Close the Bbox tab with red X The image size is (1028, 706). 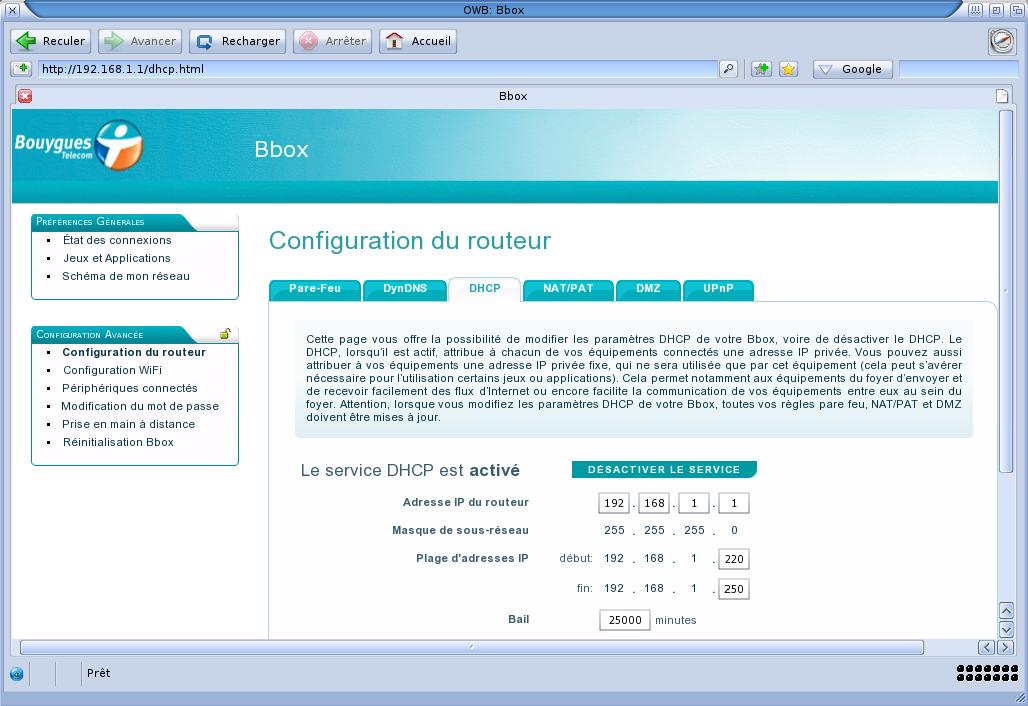point(25,96)
